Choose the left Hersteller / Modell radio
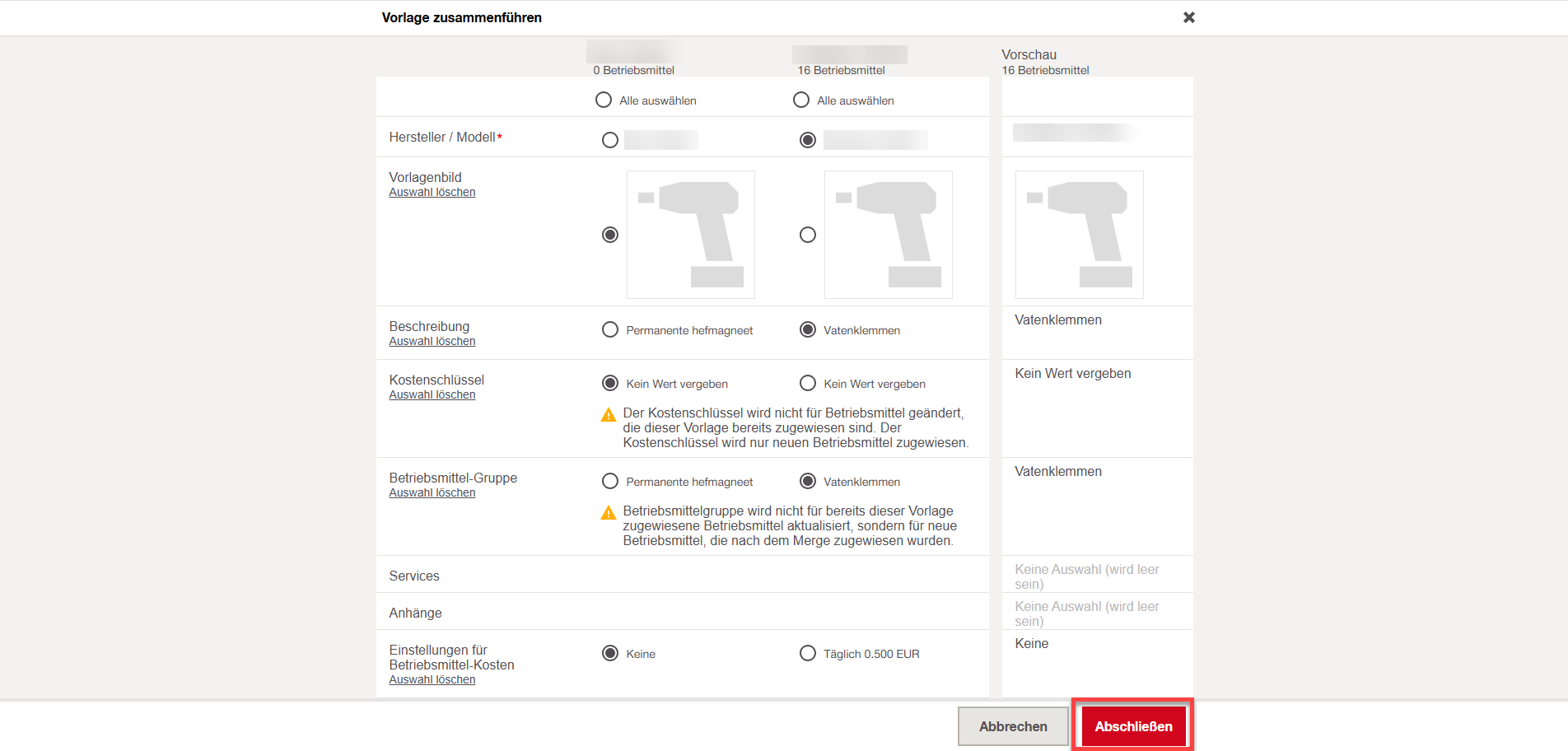Screen dimensions: 1568x751 click(610, 140)
